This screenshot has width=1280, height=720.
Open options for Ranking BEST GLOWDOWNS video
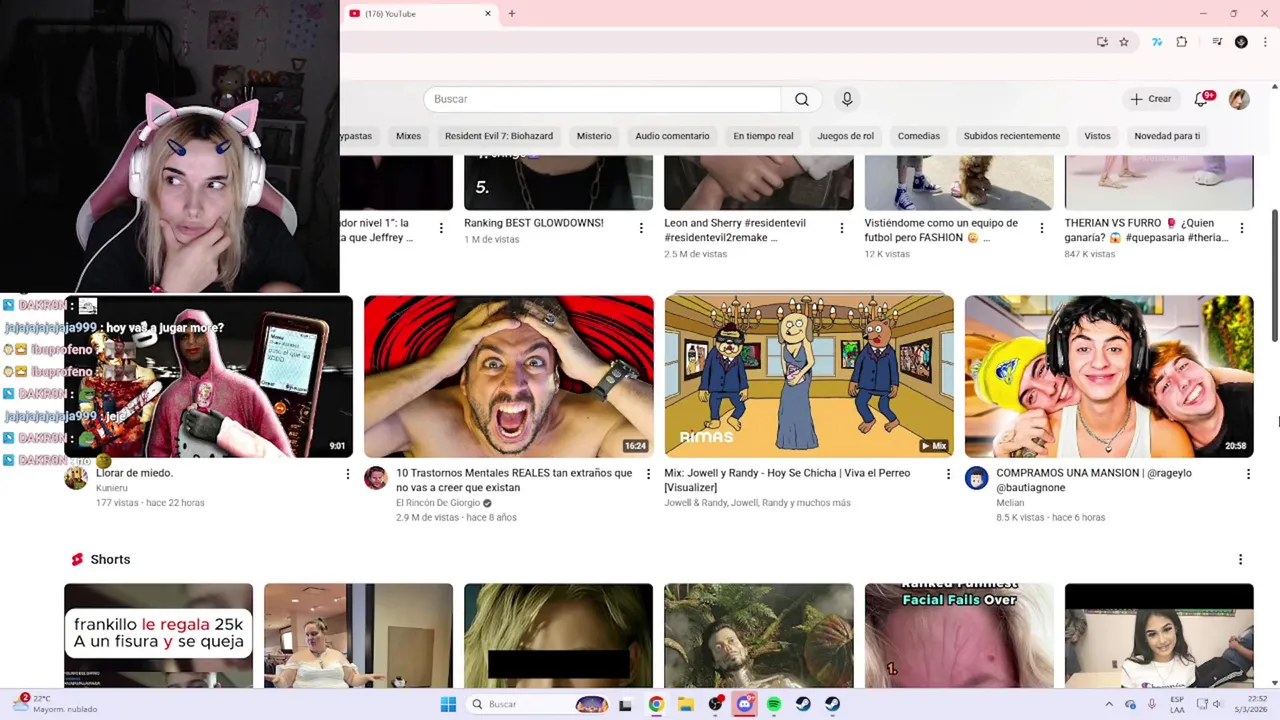pos(641,228)
